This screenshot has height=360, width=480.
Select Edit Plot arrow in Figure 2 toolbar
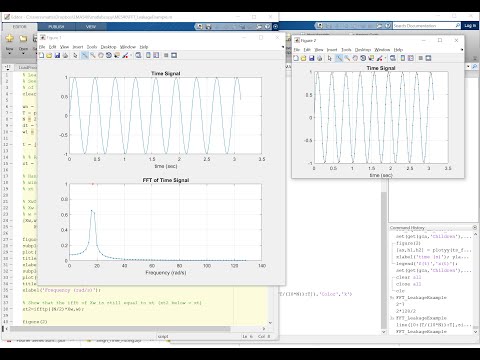330,58
